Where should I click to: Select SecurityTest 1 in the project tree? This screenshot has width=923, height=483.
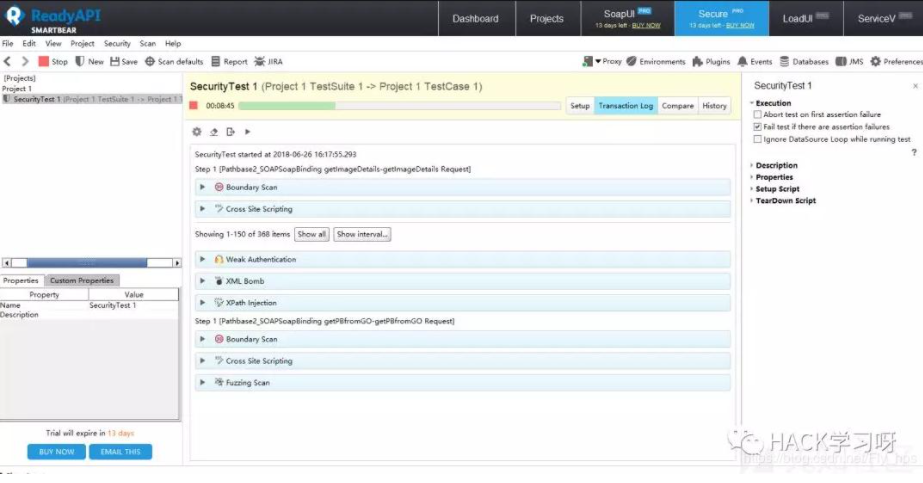click(x=91, y=99)
